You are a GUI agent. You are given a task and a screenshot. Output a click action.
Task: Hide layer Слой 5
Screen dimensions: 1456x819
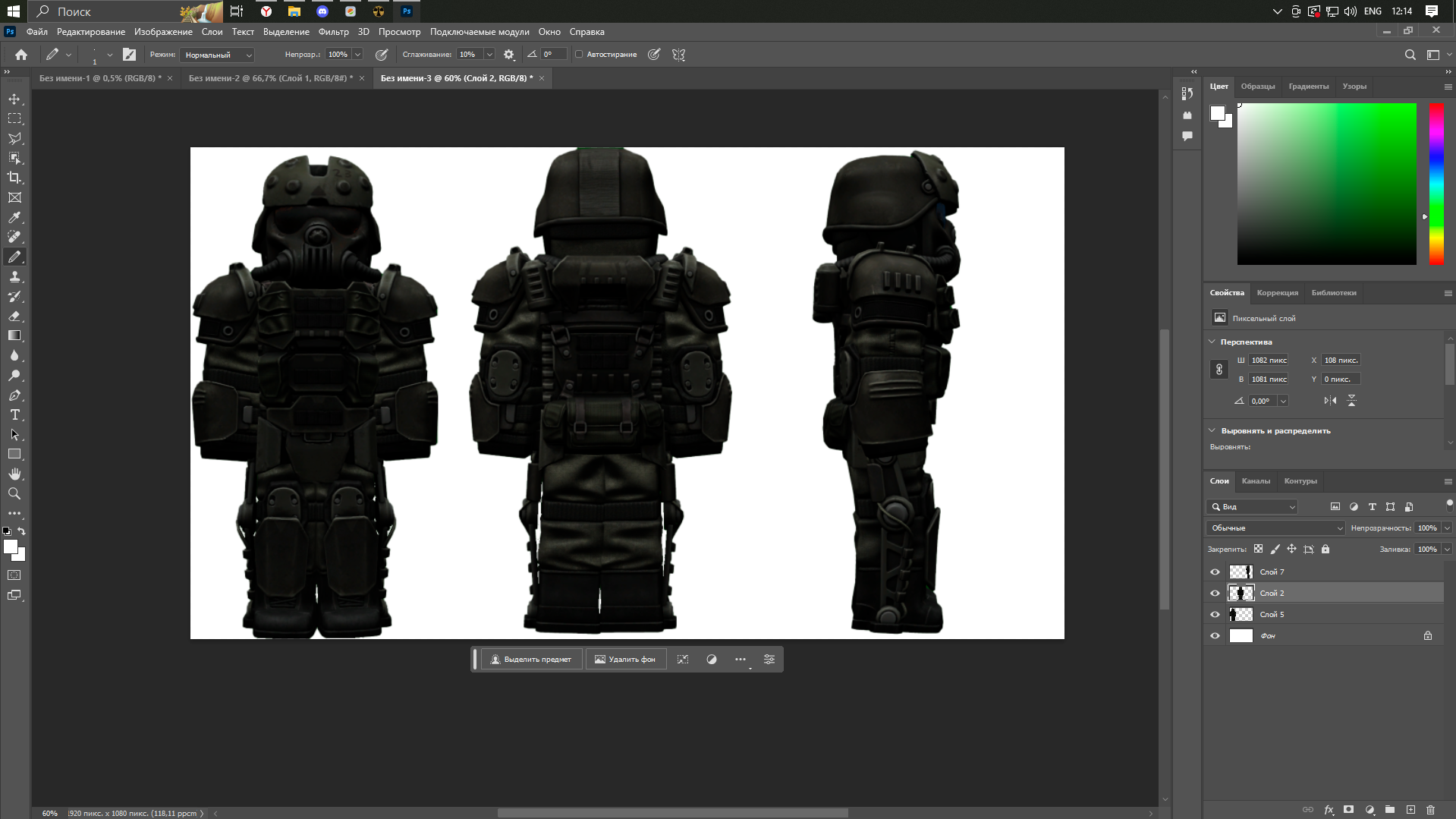(1215, 615)
